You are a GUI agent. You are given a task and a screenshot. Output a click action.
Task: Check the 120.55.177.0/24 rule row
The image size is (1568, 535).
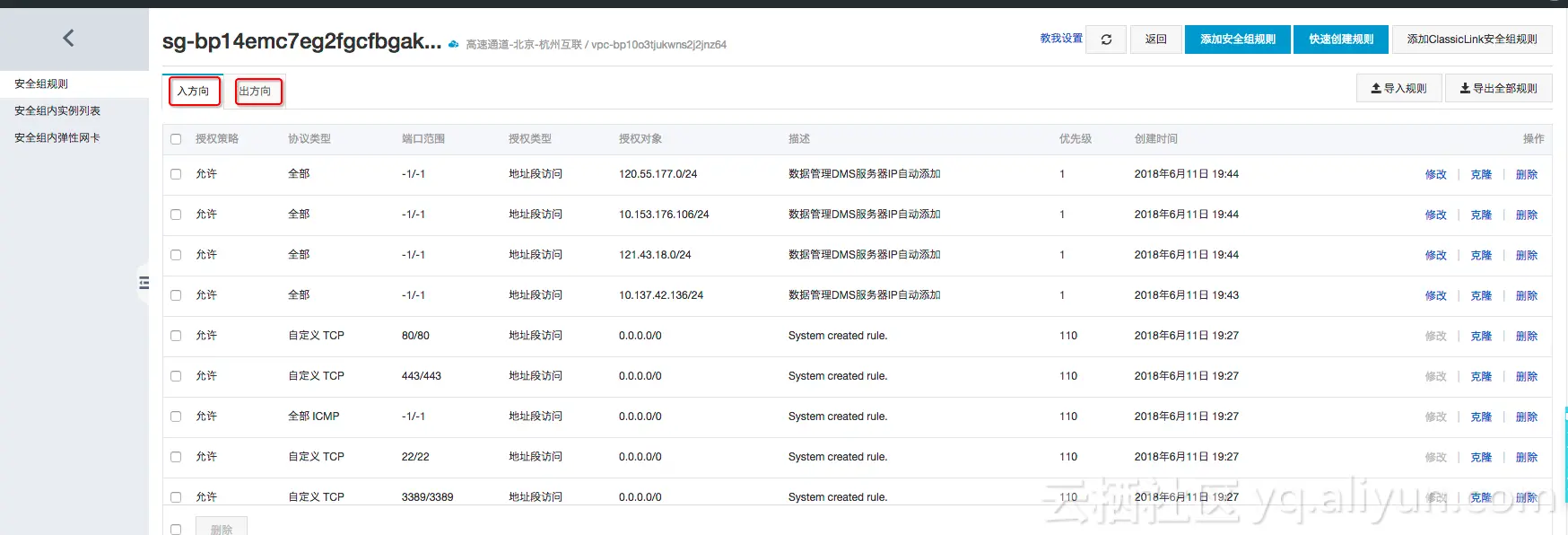(176, 174)
